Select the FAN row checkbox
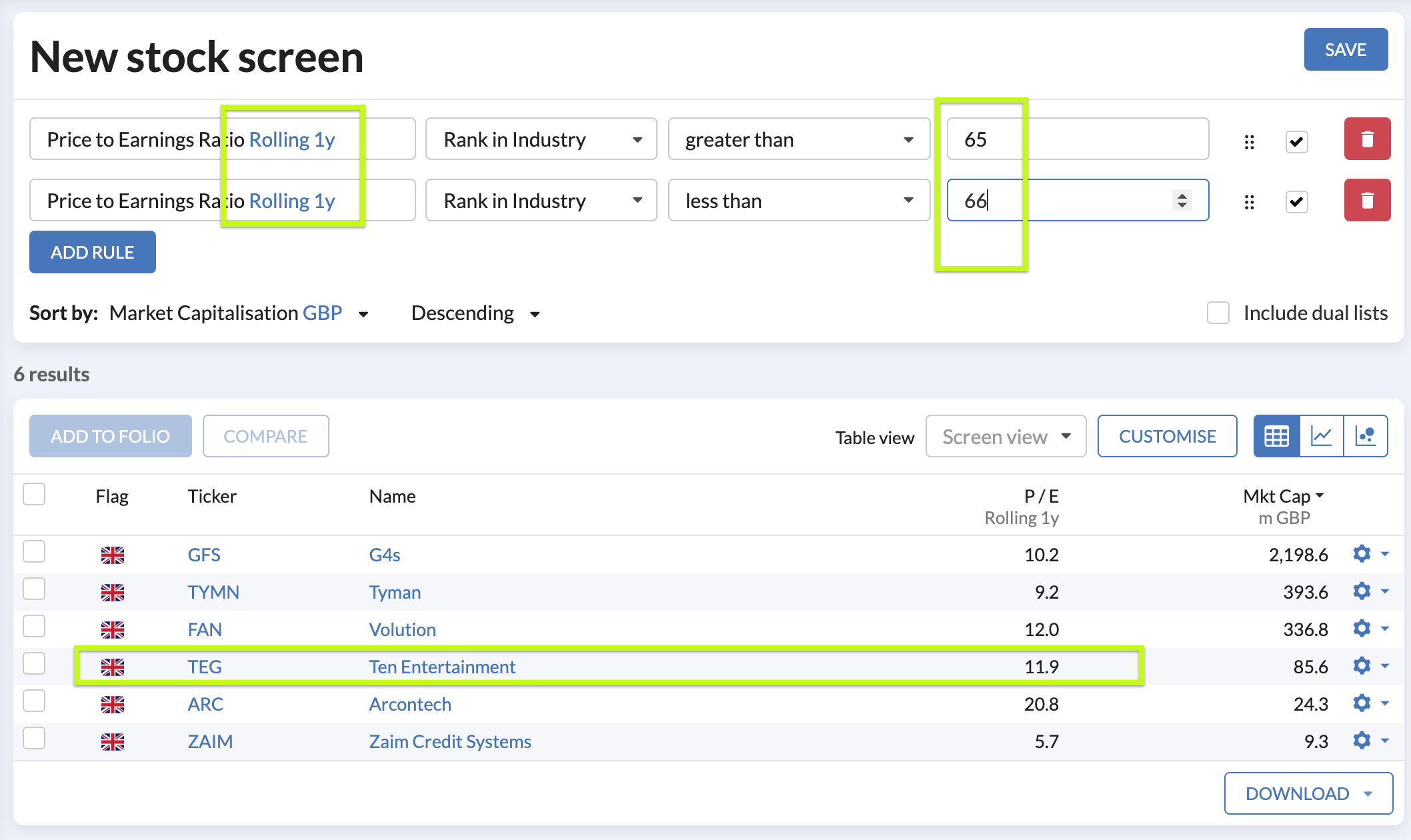The width and height of the screenshot is (1411, 840). (34, 627)
